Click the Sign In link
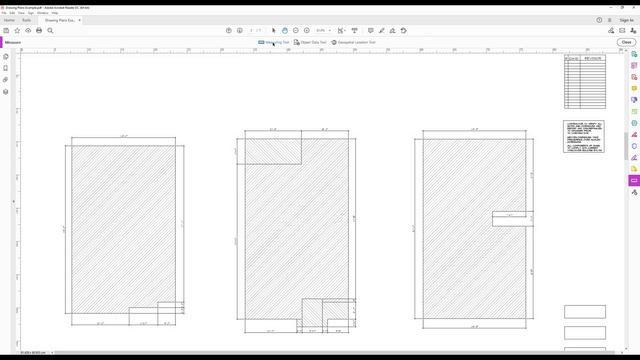 pyautogui.click(x=627, y=20)
